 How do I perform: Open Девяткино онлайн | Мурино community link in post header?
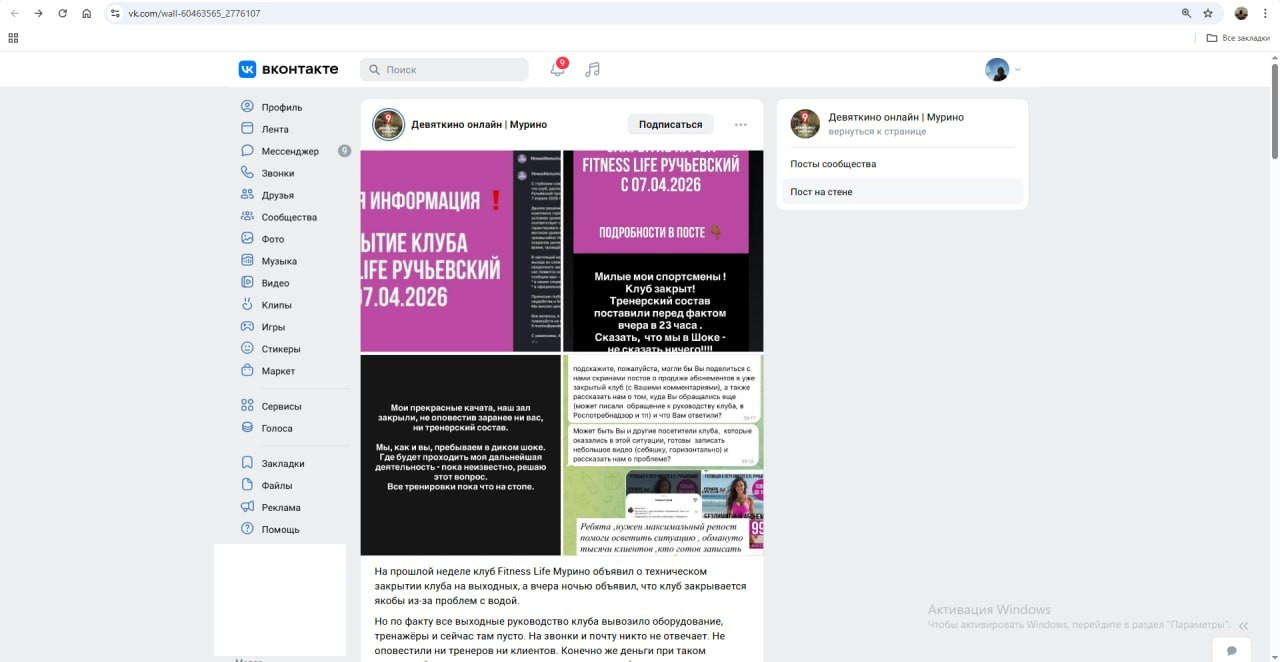pos(479,125)
